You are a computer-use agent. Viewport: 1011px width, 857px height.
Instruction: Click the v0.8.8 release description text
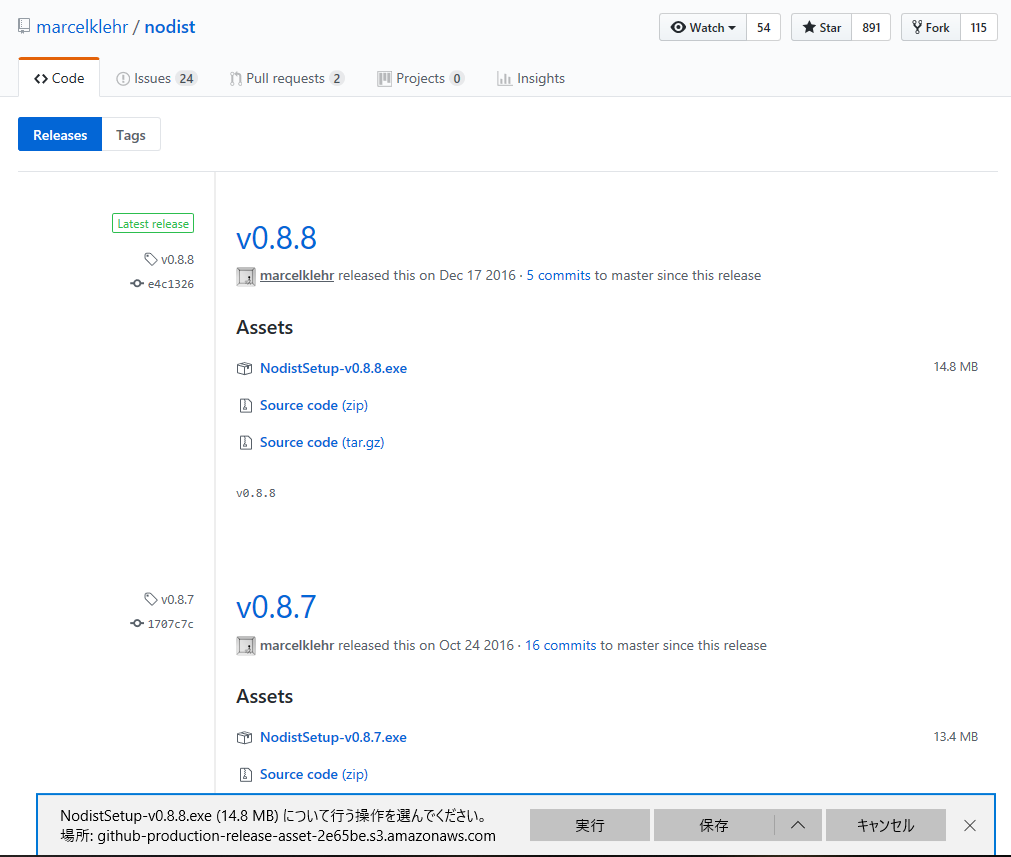pyautogui.click(x=255, y=493)
